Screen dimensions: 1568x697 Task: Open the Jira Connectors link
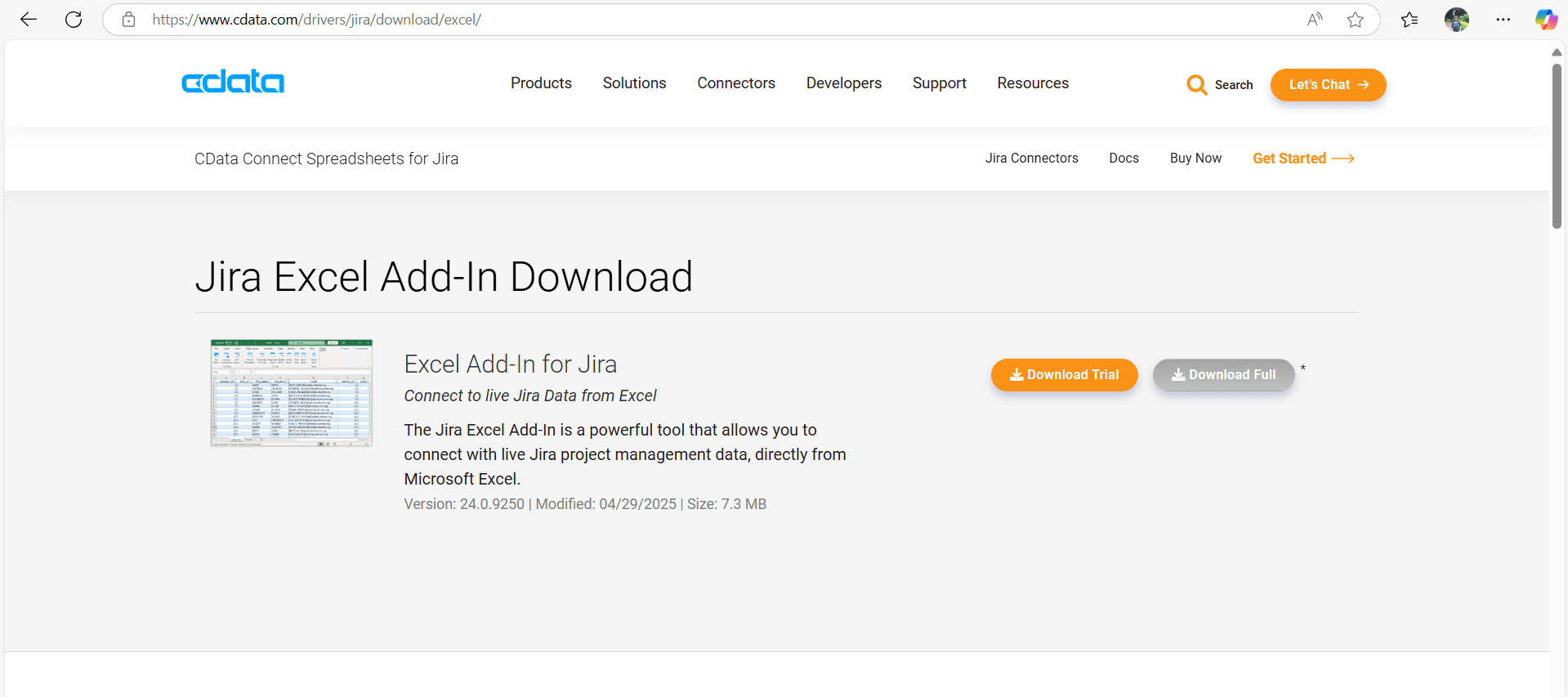(x=1032, y=159)
